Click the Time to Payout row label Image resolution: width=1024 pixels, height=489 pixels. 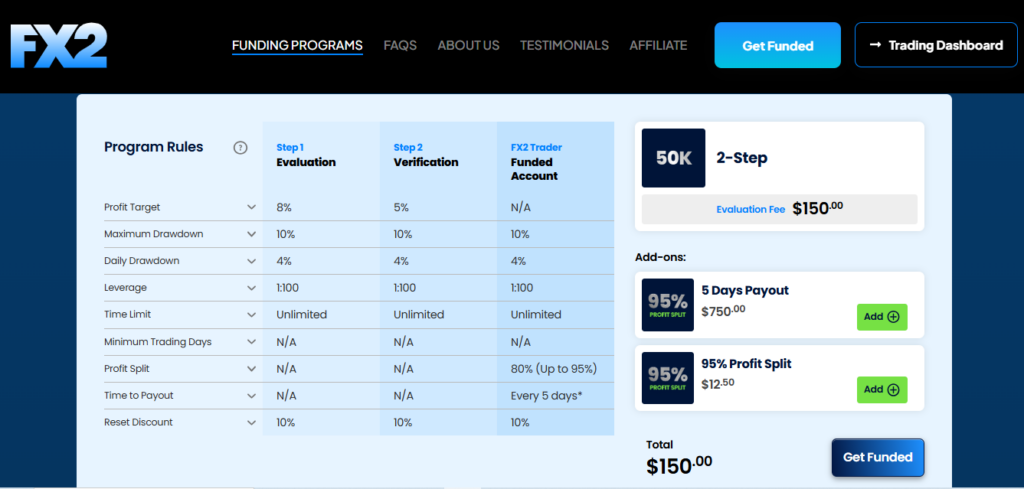point(138,396)
